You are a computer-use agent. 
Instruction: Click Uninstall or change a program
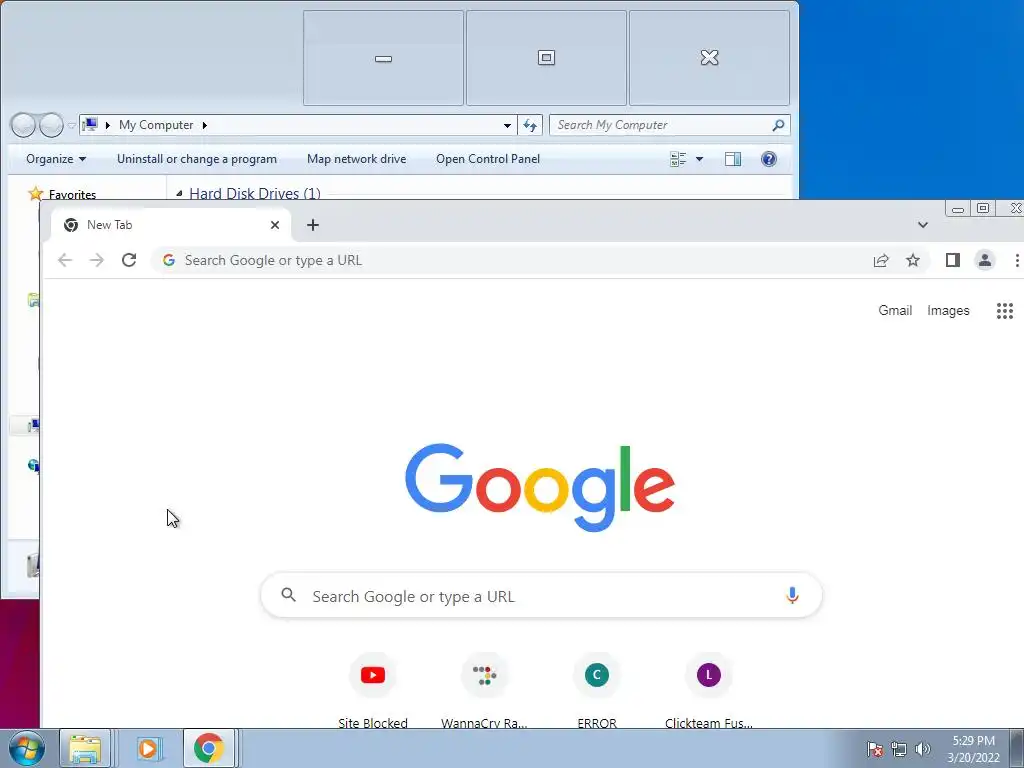pos(197,159)
